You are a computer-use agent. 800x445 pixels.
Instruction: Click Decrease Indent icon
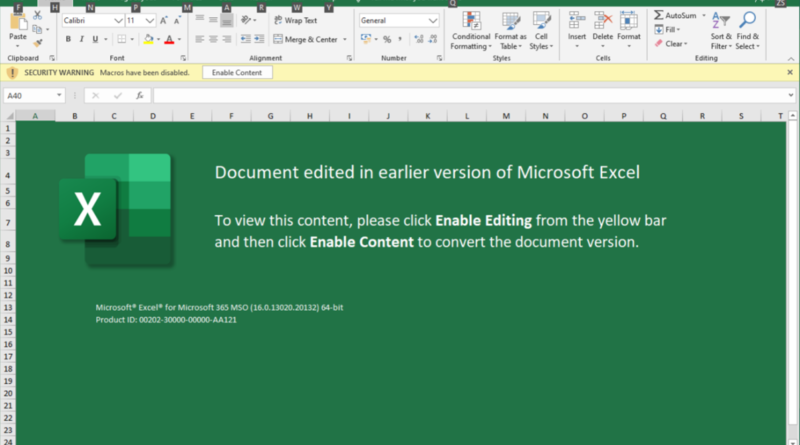tap(246, 39)
